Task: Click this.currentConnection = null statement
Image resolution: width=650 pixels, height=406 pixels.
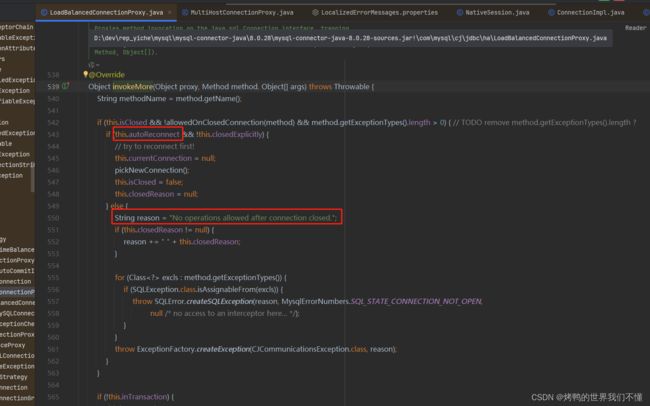Action: [x=165, y=158]
